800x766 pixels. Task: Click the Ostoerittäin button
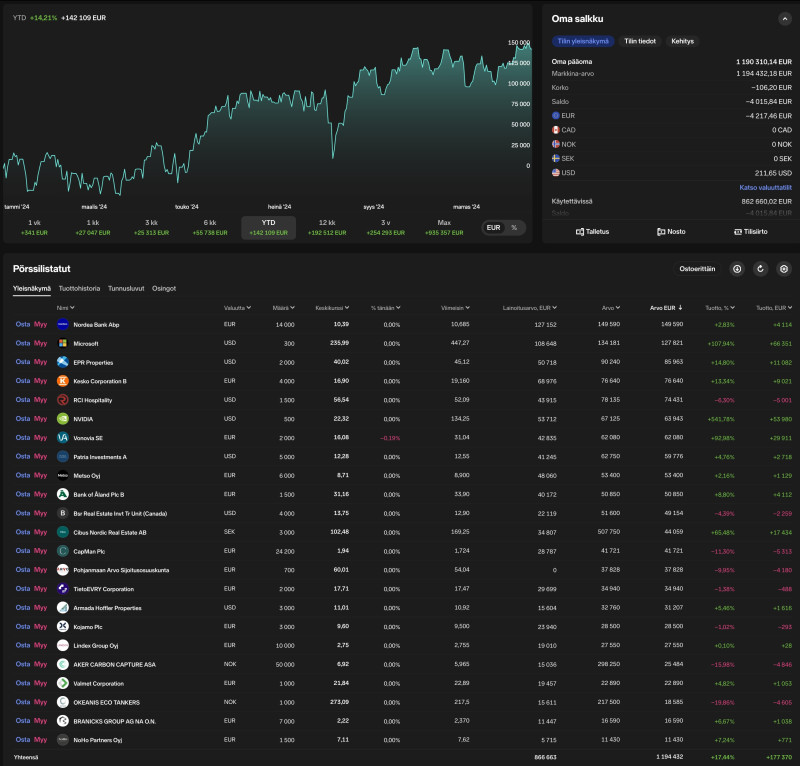coord(697,269)
